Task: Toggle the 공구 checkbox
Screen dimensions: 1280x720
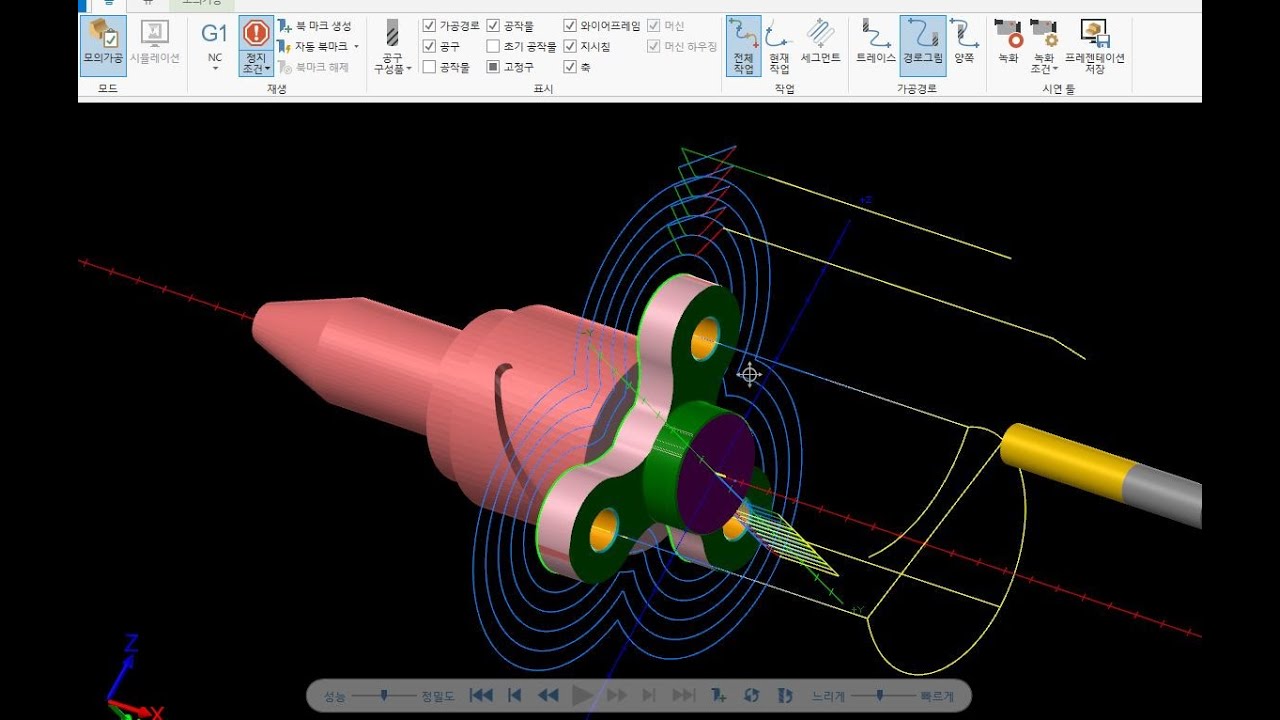Action: (x=429, y=46)
